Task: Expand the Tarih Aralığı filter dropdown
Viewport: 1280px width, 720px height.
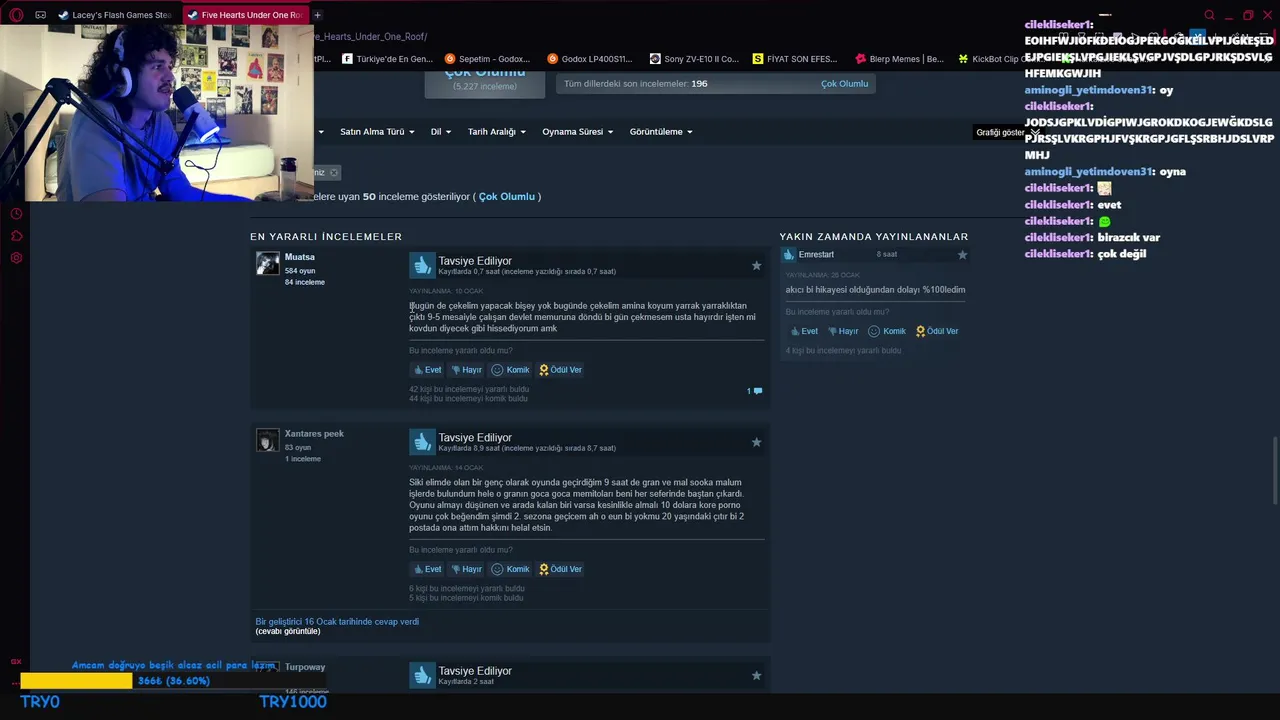Action: [x=497, y=132]
